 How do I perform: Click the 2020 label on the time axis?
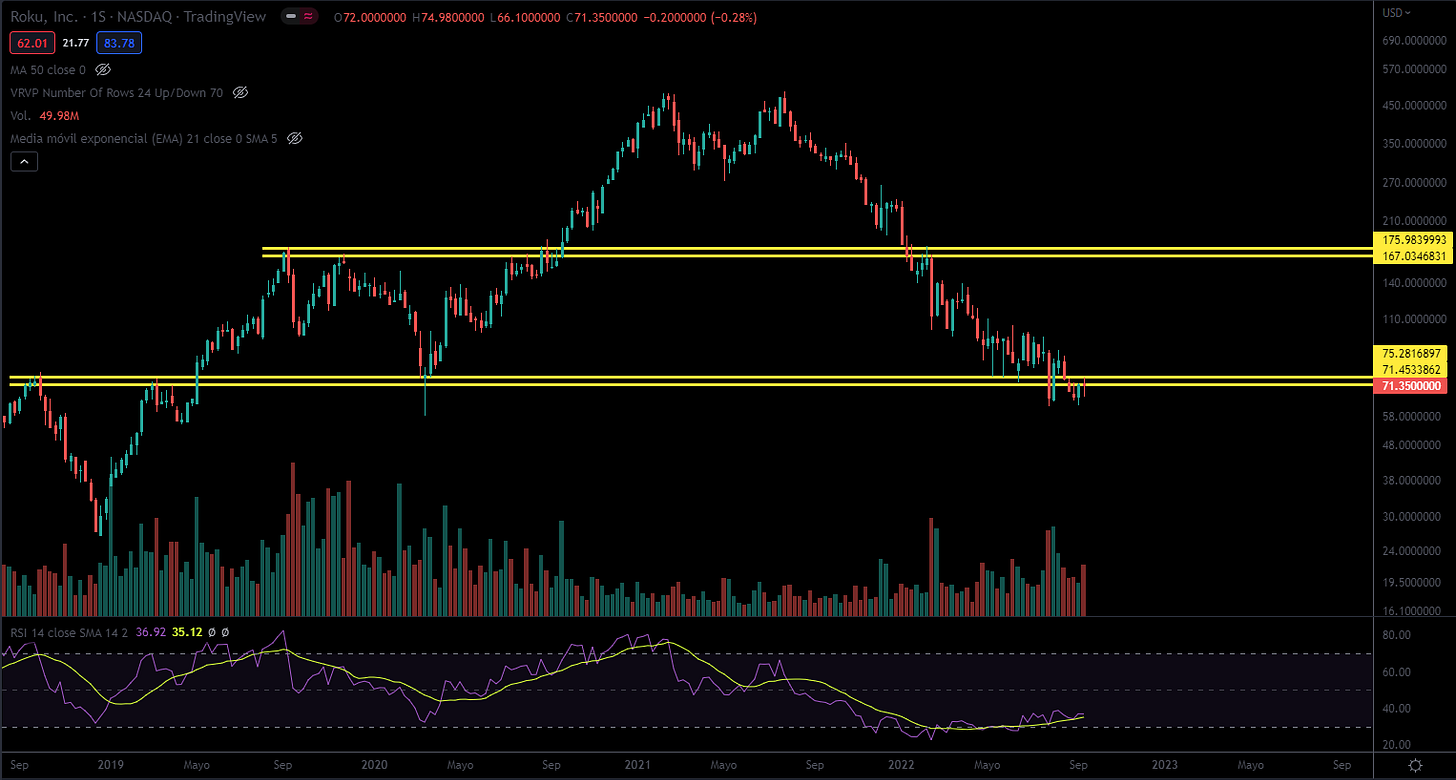pyautogui.click(x=374, y=764)
